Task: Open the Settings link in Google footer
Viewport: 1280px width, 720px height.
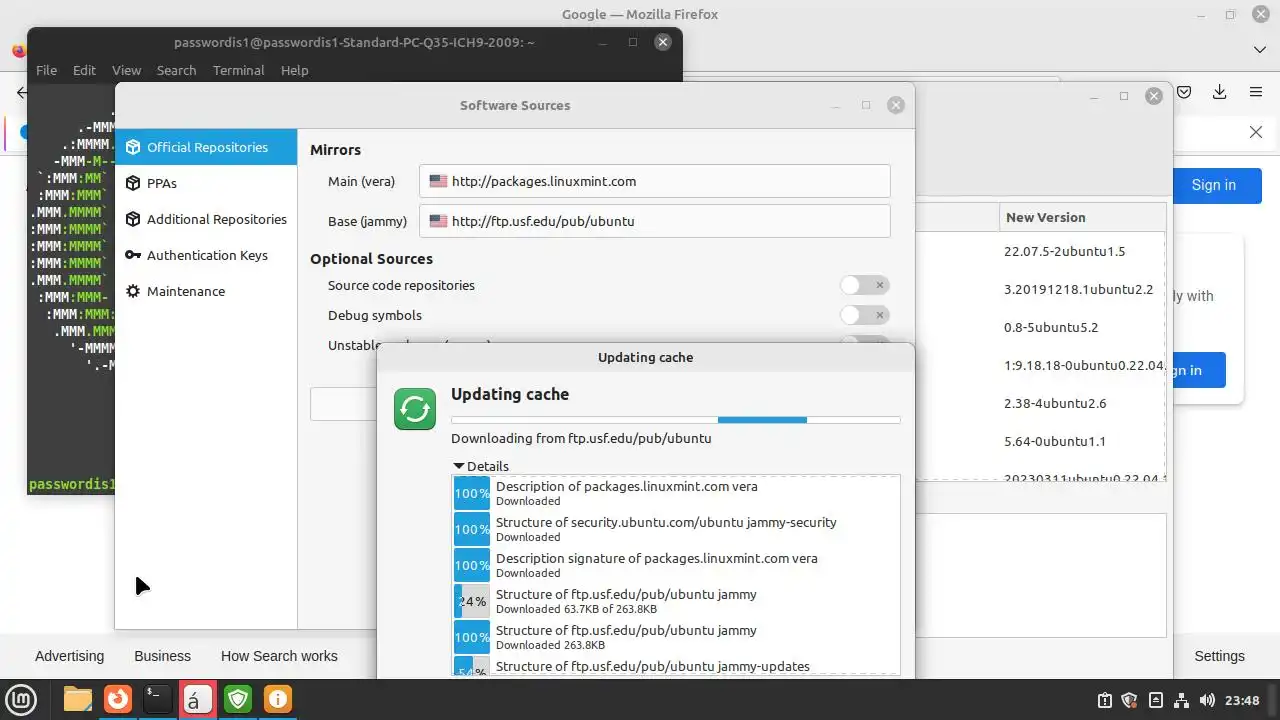Action: tap(1219, 656)
